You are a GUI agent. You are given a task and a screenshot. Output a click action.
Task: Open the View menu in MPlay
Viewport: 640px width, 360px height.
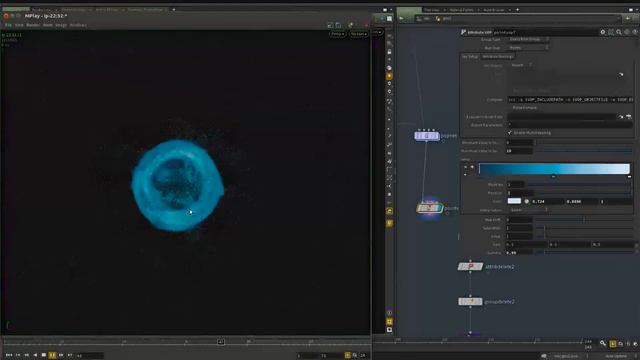[19, 25]
